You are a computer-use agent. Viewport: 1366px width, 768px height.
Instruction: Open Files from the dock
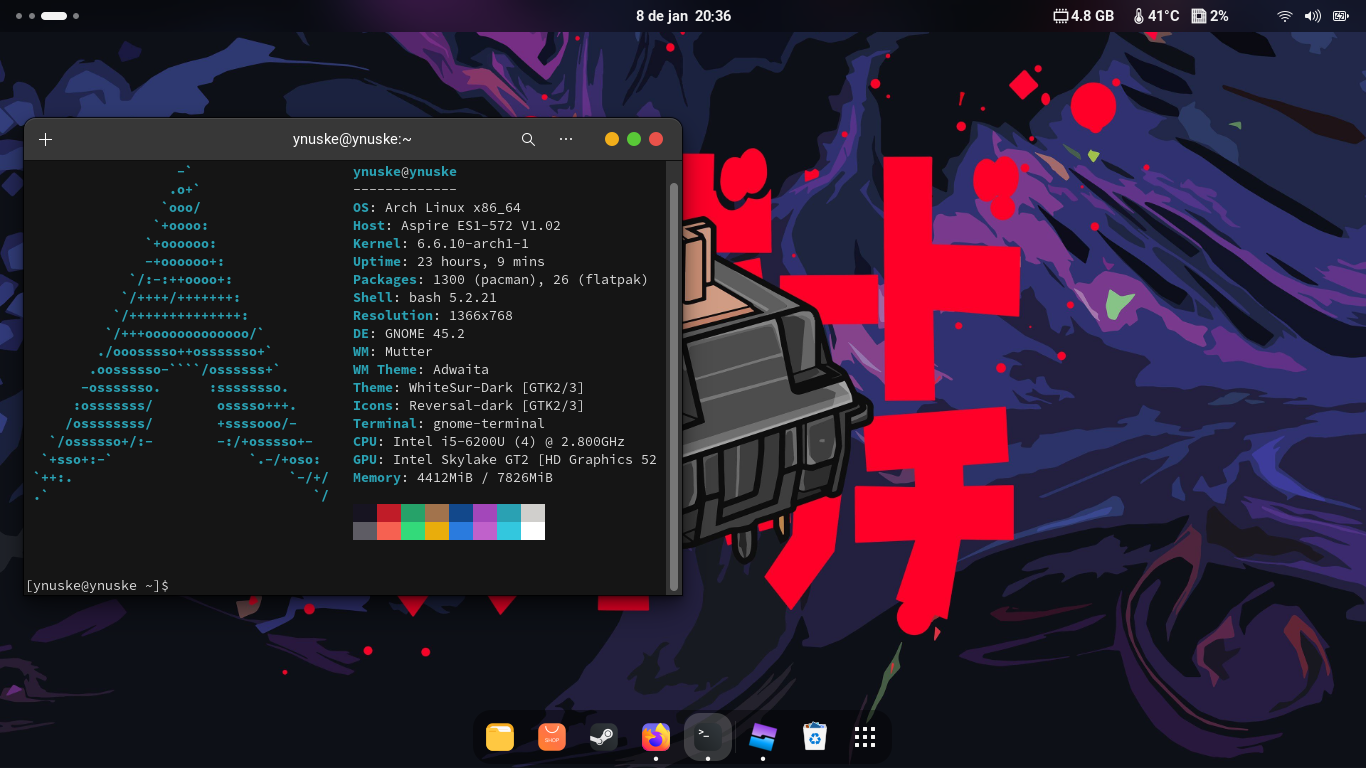(500, 737)
